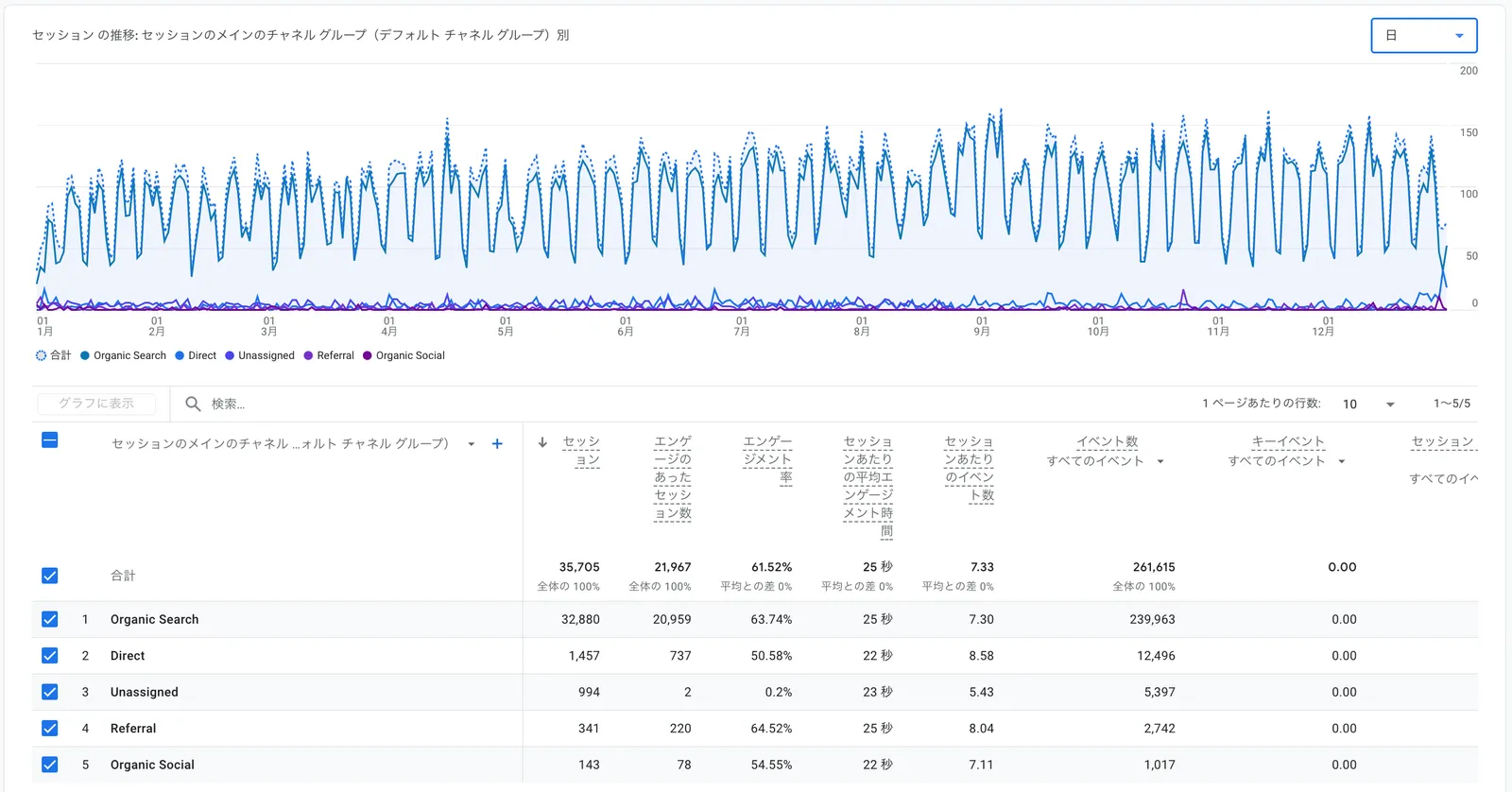Click the plus icon to add dimension

497,443
